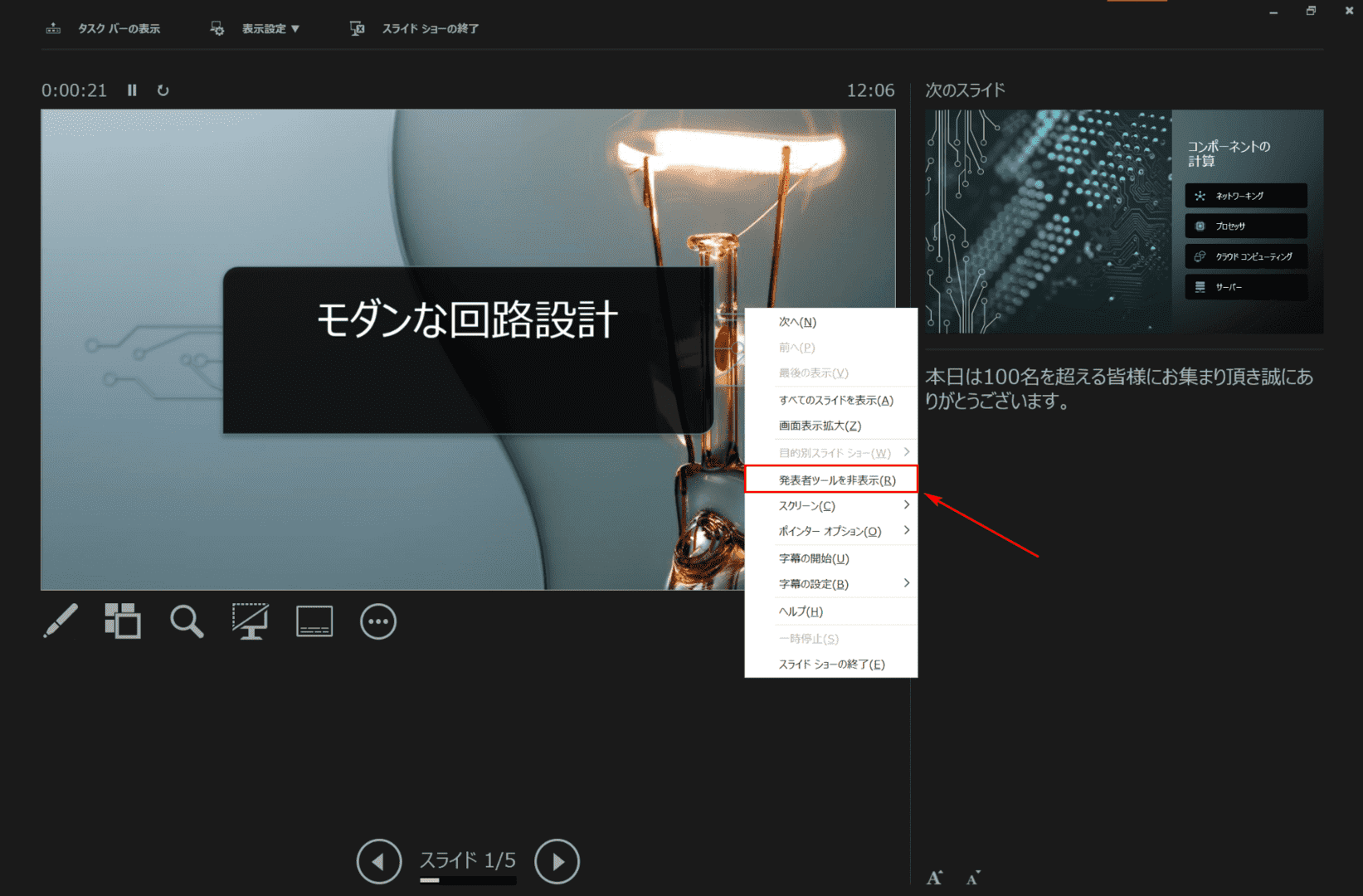The image size is (1363, 896).
Task: Choose すべてのスライドを表示(A)
Action: tap(831, 400)
